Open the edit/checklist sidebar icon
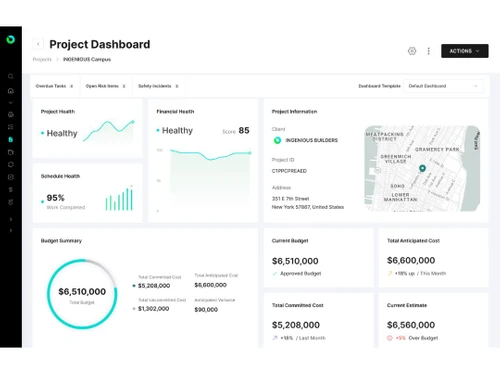 [11, 202]
